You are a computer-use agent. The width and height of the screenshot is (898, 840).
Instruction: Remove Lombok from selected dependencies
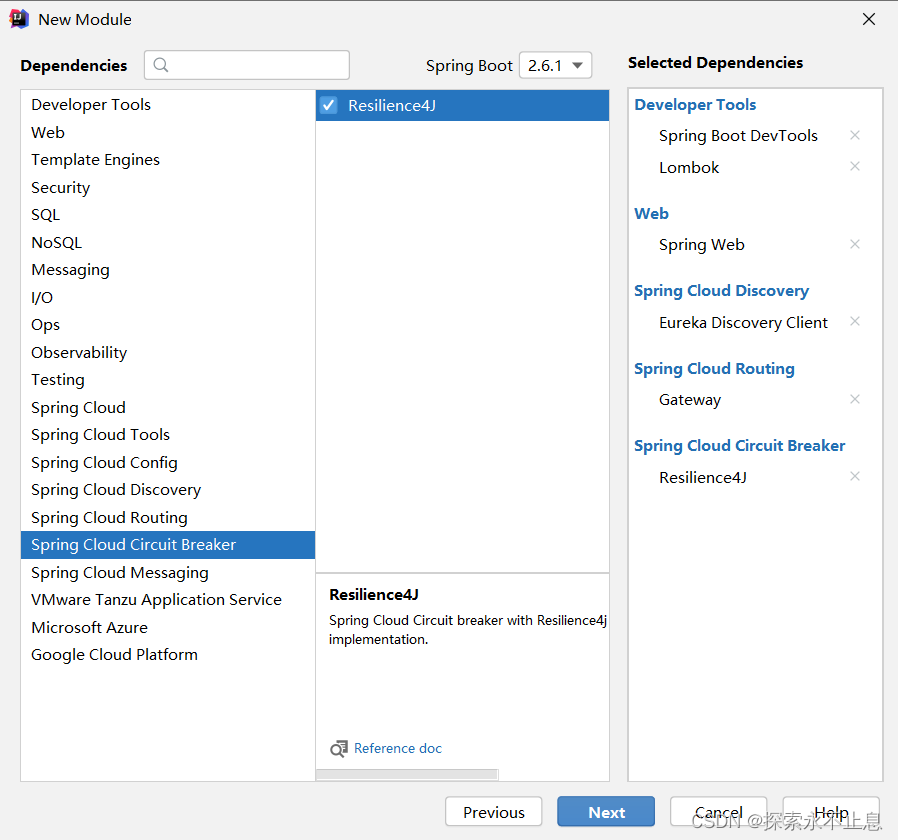[x=854, y=167]
